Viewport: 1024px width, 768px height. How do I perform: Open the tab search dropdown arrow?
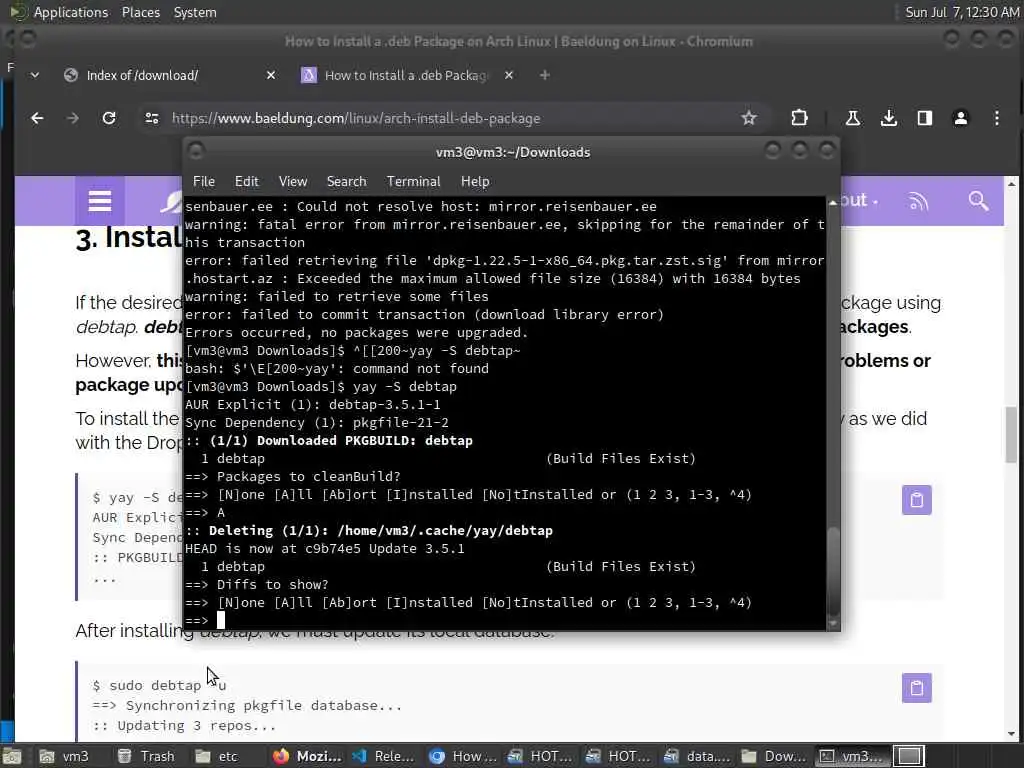click(x=35, y=75)
